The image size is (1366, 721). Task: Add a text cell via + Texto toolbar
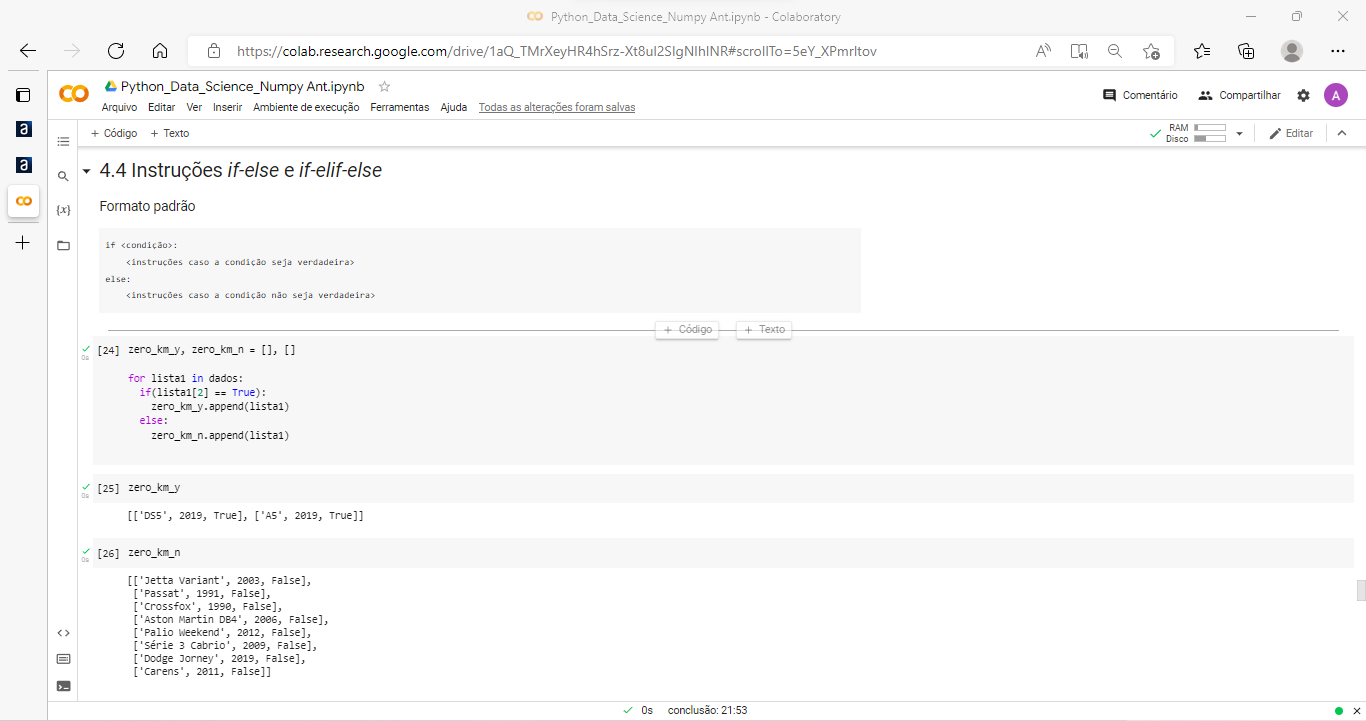coord(169,133)
